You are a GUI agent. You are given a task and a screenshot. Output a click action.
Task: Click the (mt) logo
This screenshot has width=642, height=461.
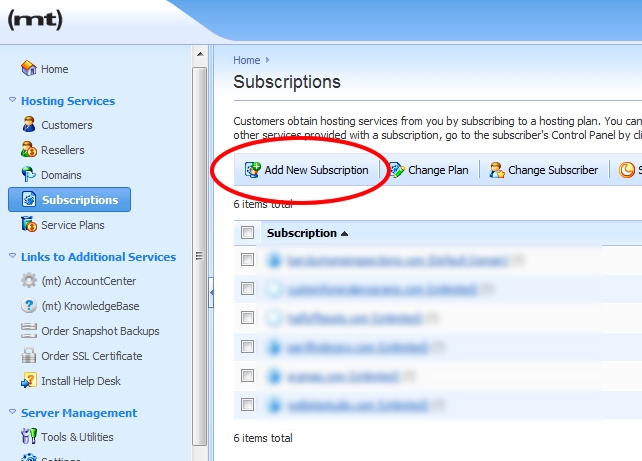[35, 20]
